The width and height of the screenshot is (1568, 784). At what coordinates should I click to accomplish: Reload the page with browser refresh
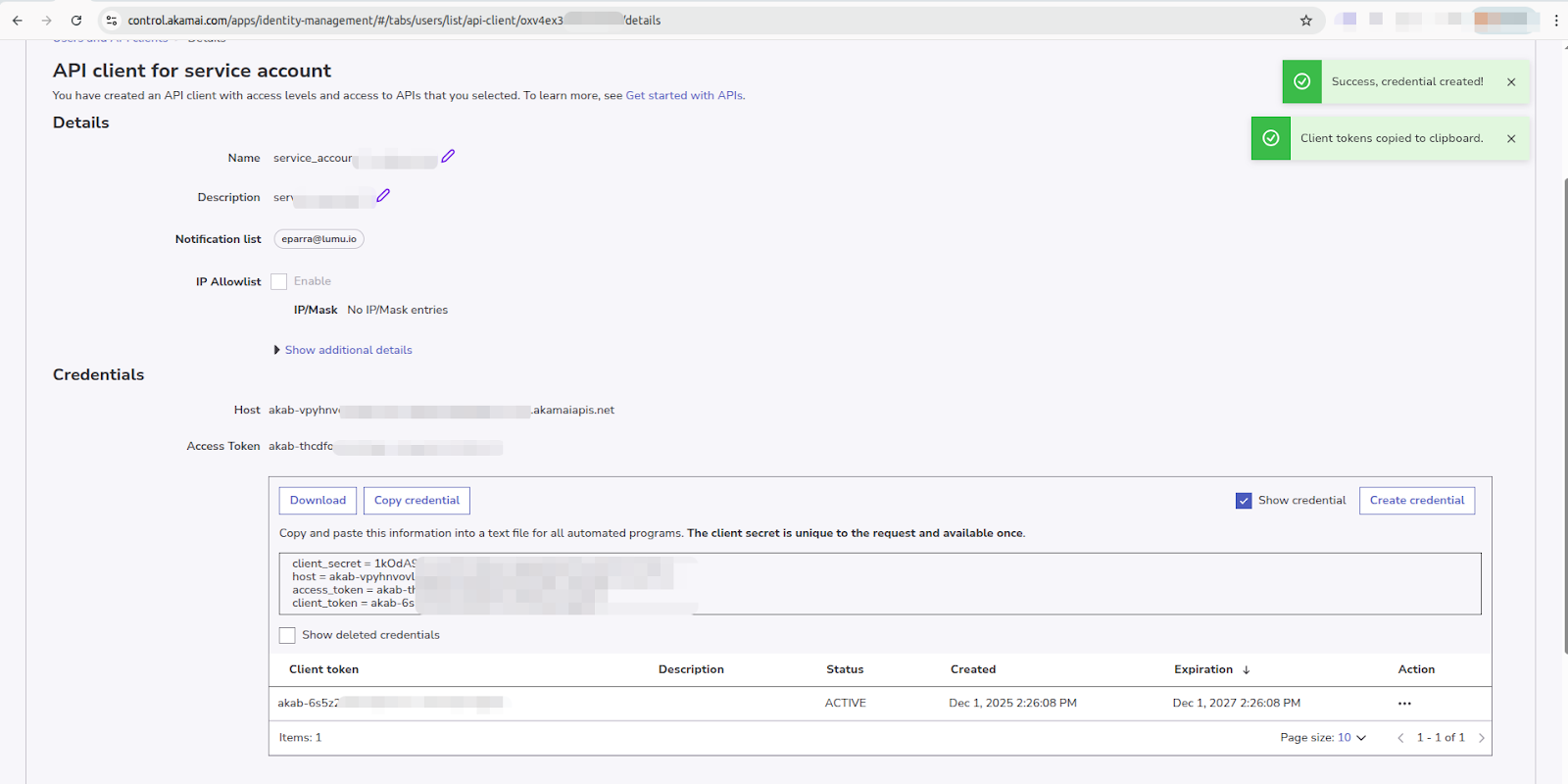(76, 21)
